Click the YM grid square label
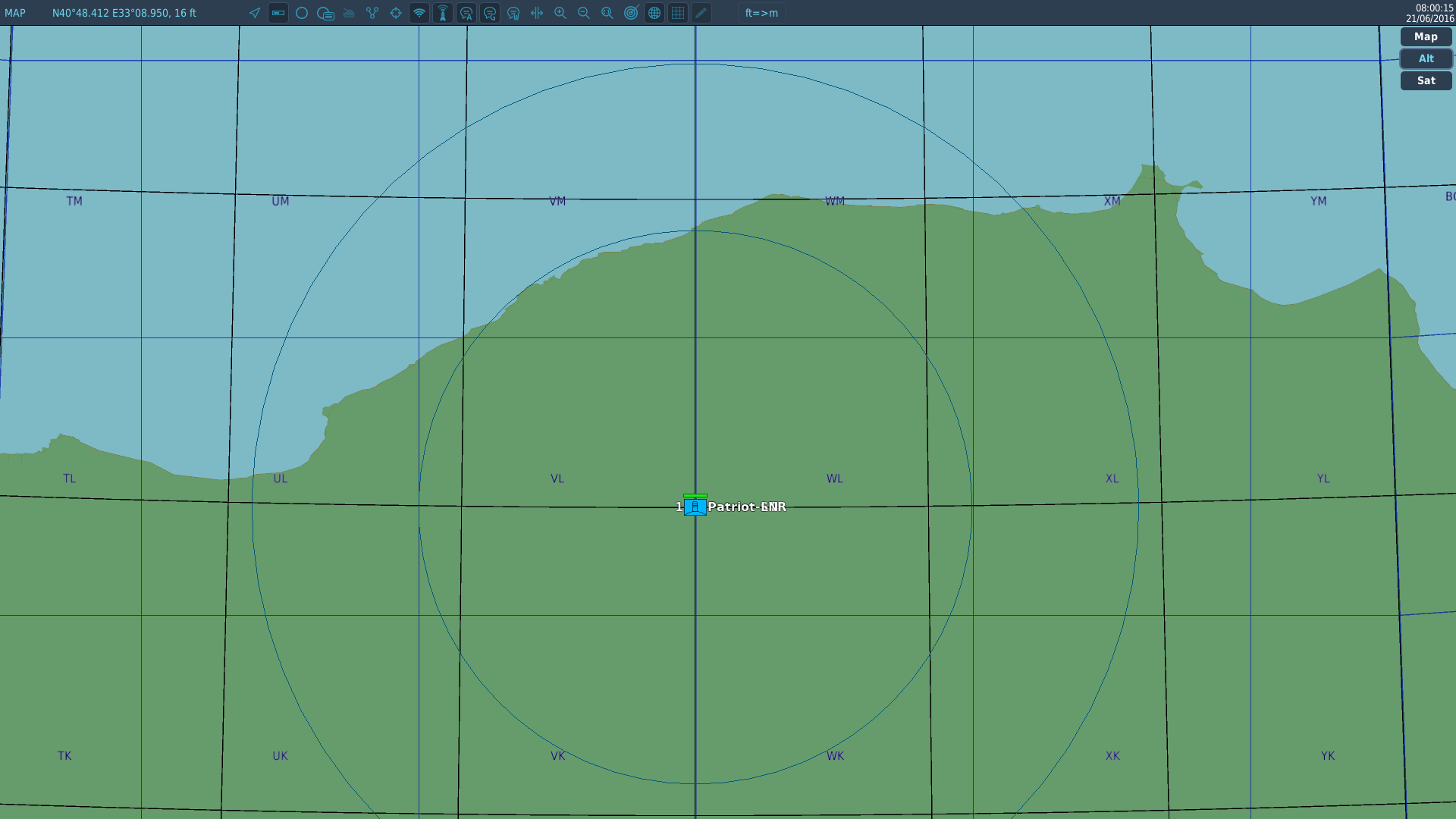Screen dimensions: 1456x819 1319,201
